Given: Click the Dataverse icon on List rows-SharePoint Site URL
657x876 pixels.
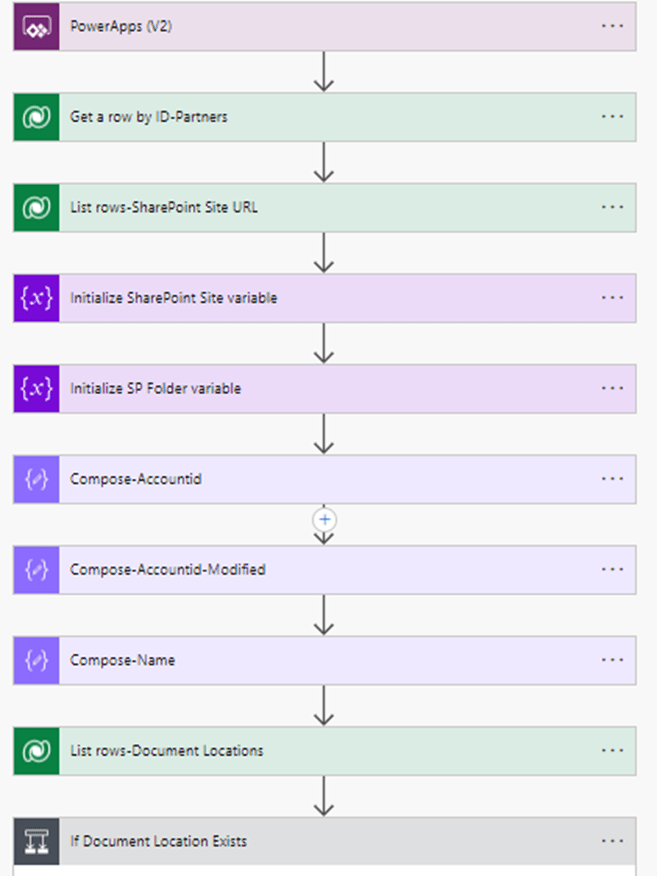Looking at the screenshot, I should (x=36, y=208).
